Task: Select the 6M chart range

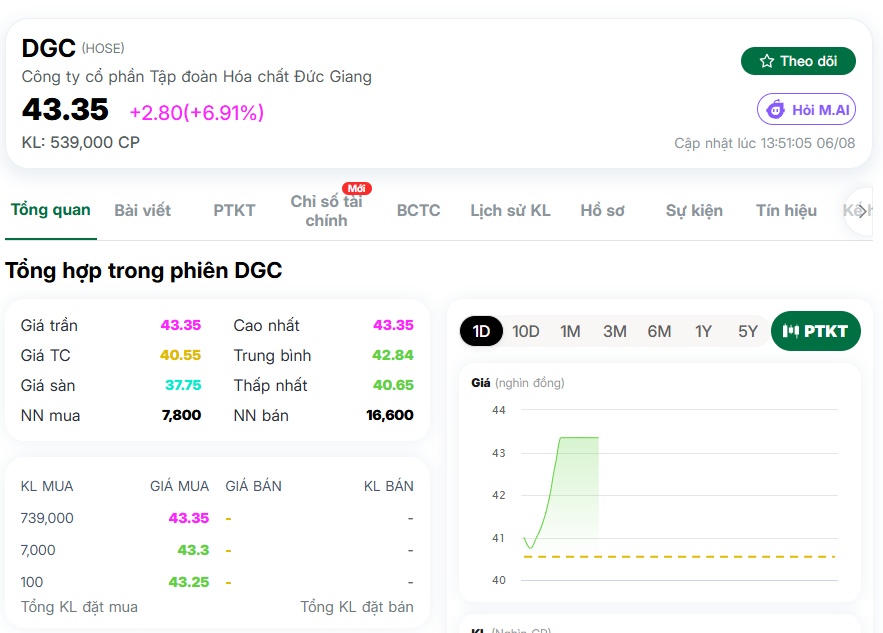Action: [659, 331]
